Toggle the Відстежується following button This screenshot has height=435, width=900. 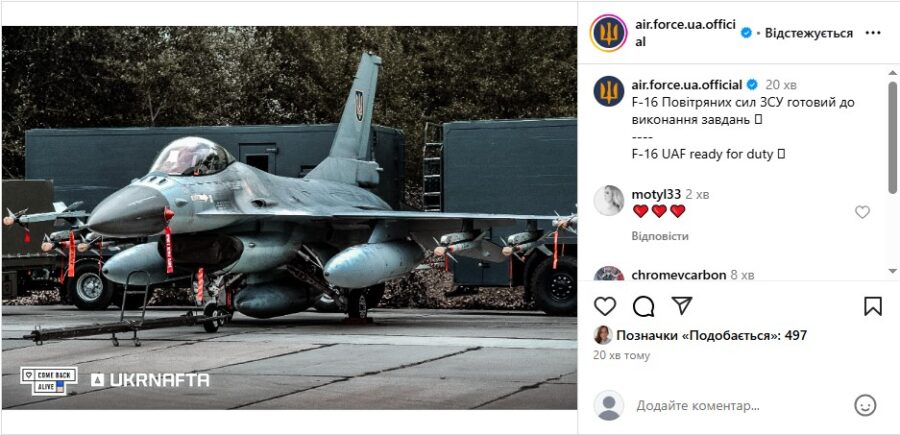point(809,33)
